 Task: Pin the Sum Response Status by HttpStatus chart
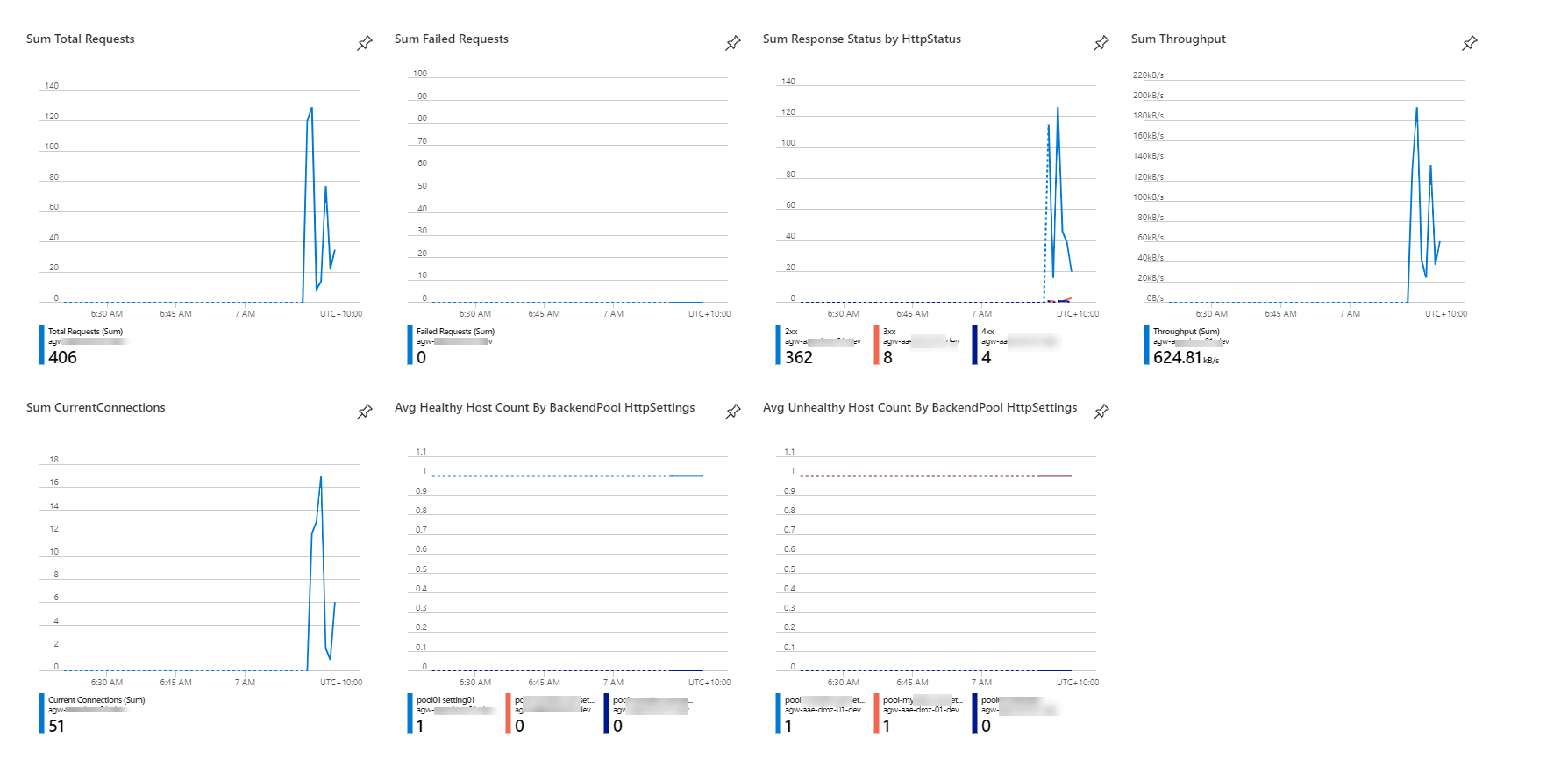(x=1101, y=43)
